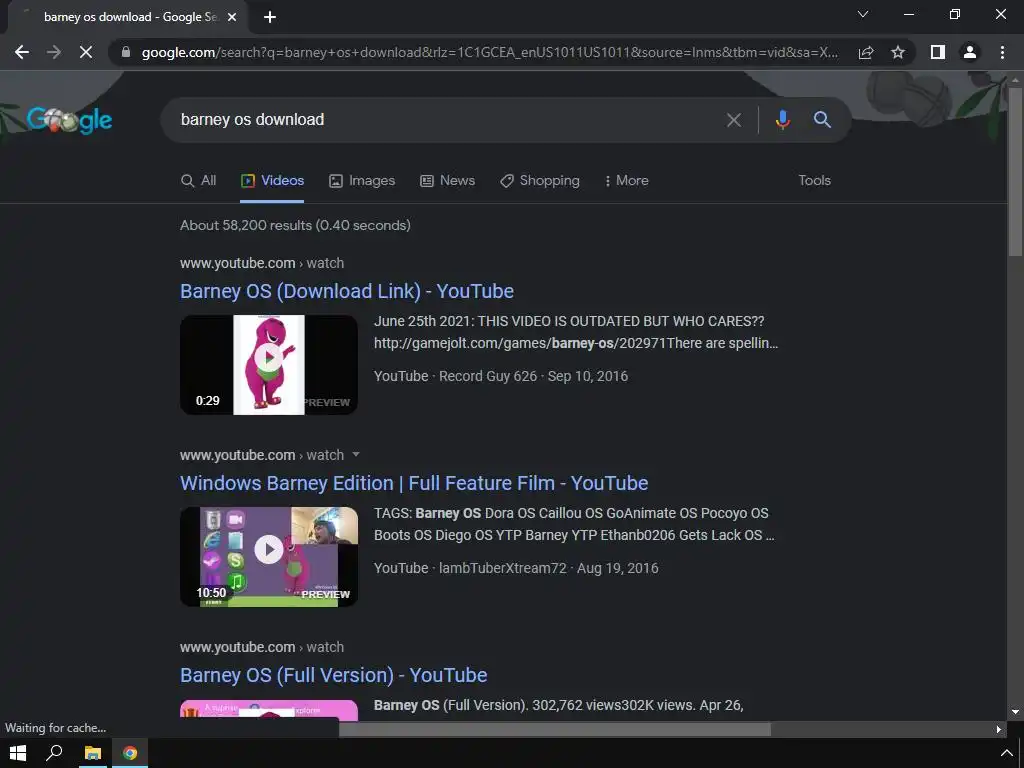Close the barney os download tab

click(232, 17)
